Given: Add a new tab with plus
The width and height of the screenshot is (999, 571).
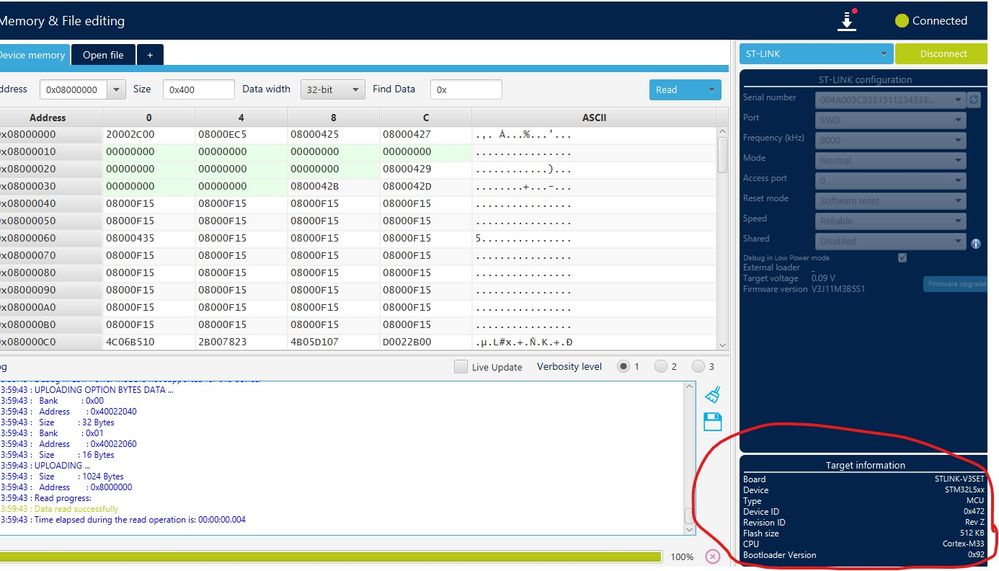Looking at the screenshot, I should 150,55.
